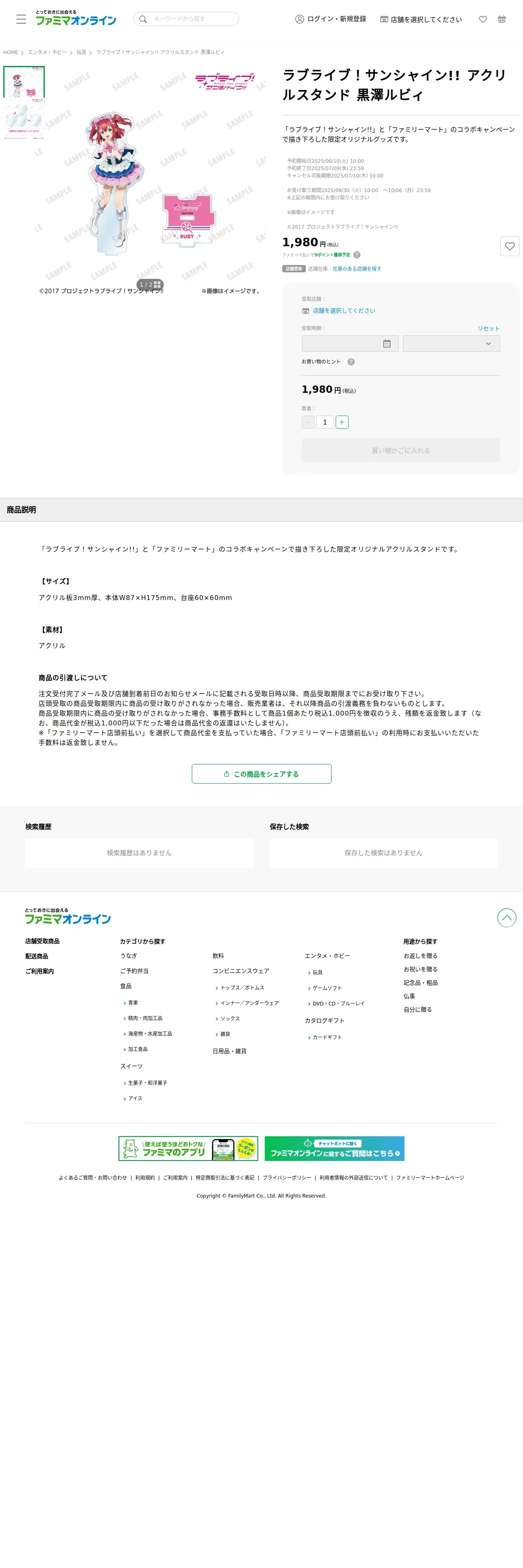Open ご利用案内 in footer left column
Screen dimensions: 523x1568
(40, 972)
